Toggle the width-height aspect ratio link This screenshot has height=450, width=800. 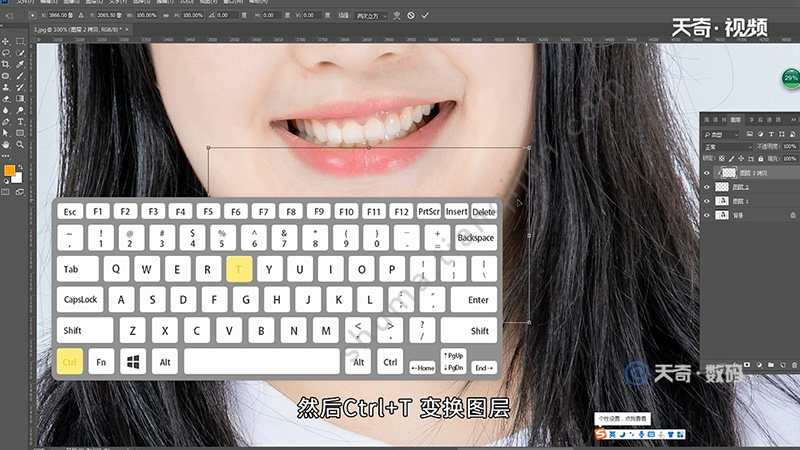(x=166, y=16)
